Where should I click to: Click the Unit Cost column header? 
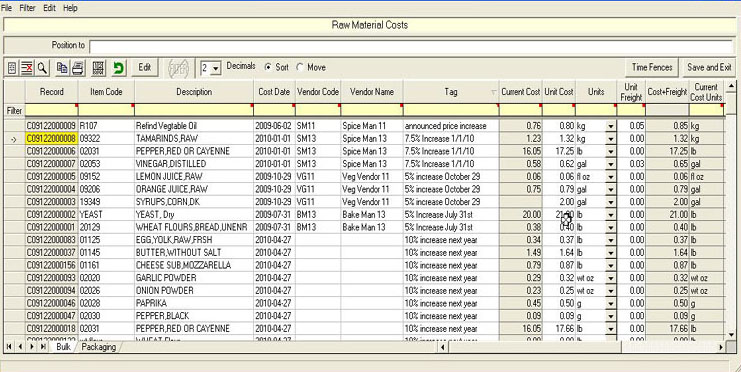559,92
